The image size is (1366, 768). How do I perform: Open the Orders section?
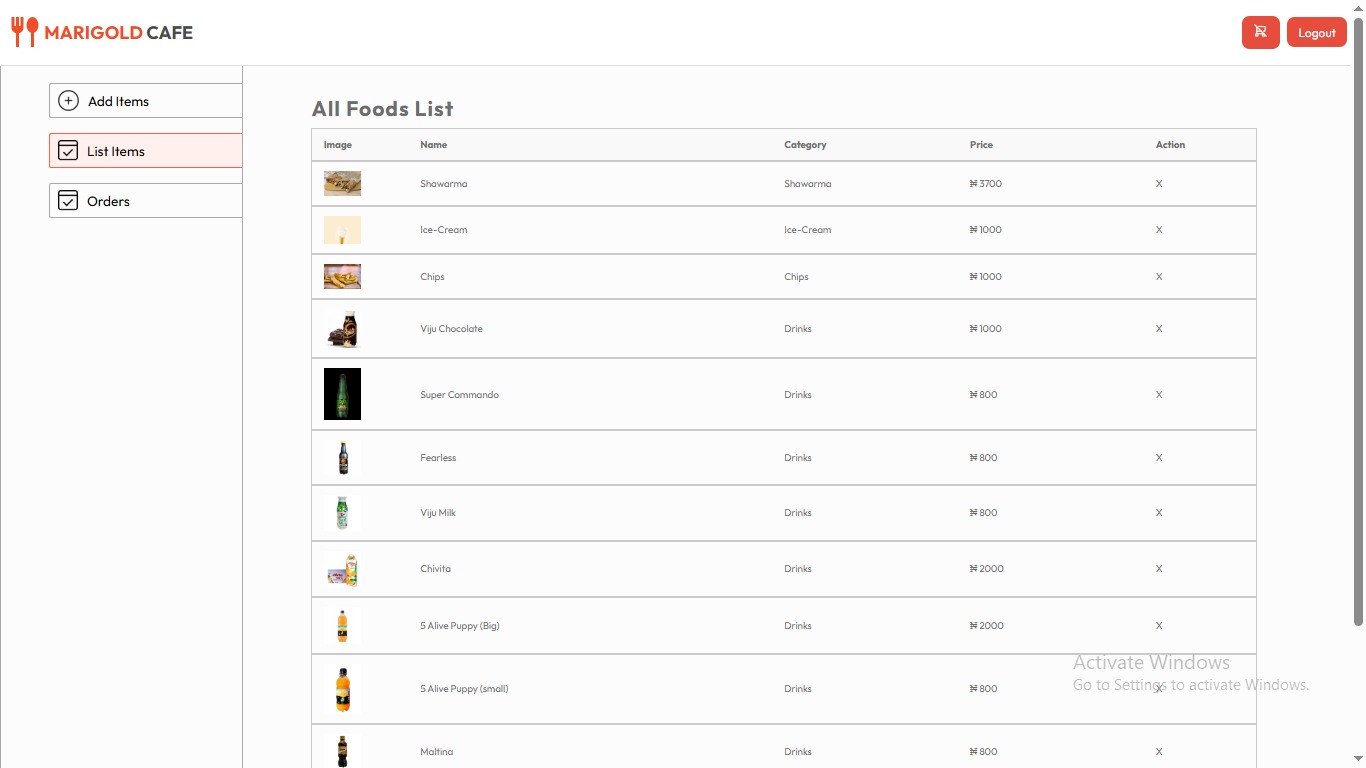point(107,201)
